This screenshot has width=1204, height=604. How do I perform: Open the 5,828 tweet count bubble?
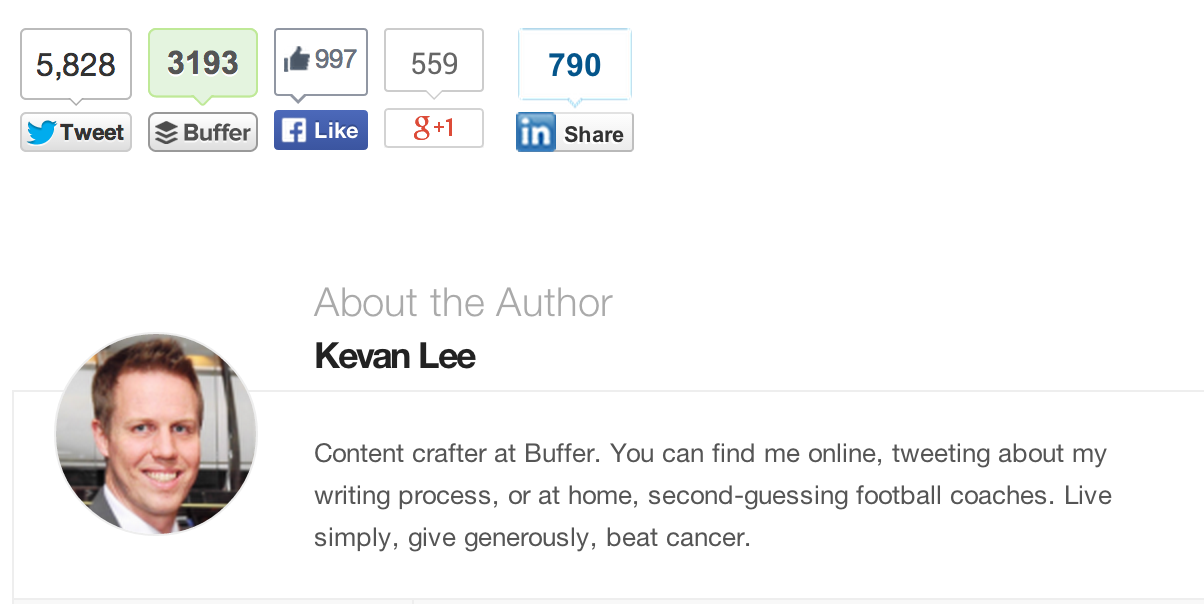click(76, 64)
